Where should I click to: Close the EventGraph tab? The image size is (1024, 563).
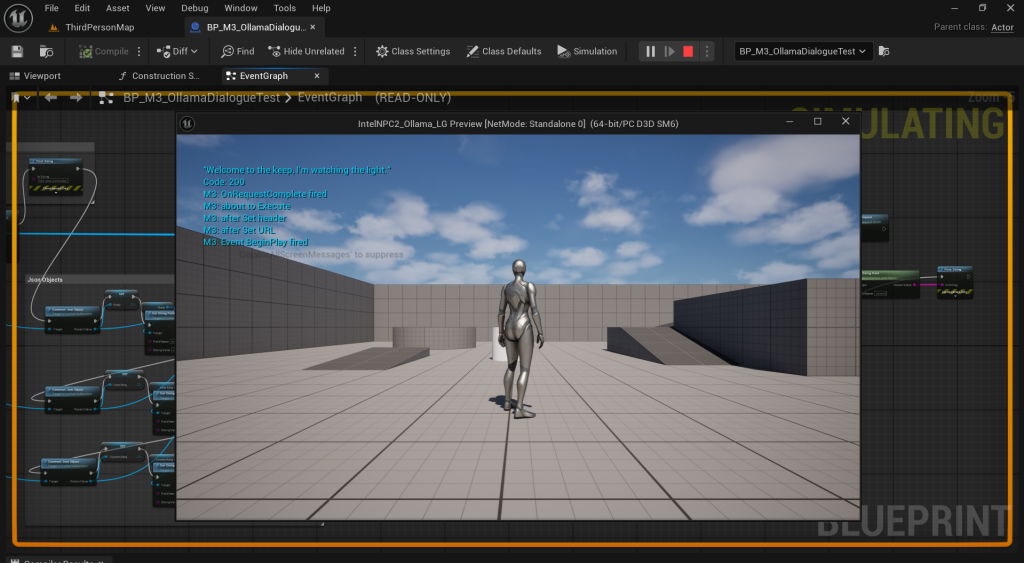(317, 76)
